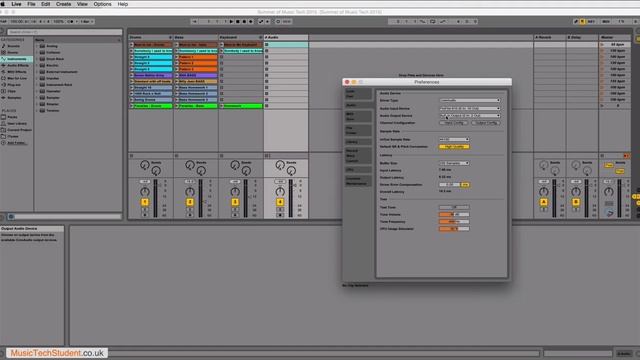The image size is (640, 360).
Task: Click the transport Play button
Action: (x=231, y=21)
